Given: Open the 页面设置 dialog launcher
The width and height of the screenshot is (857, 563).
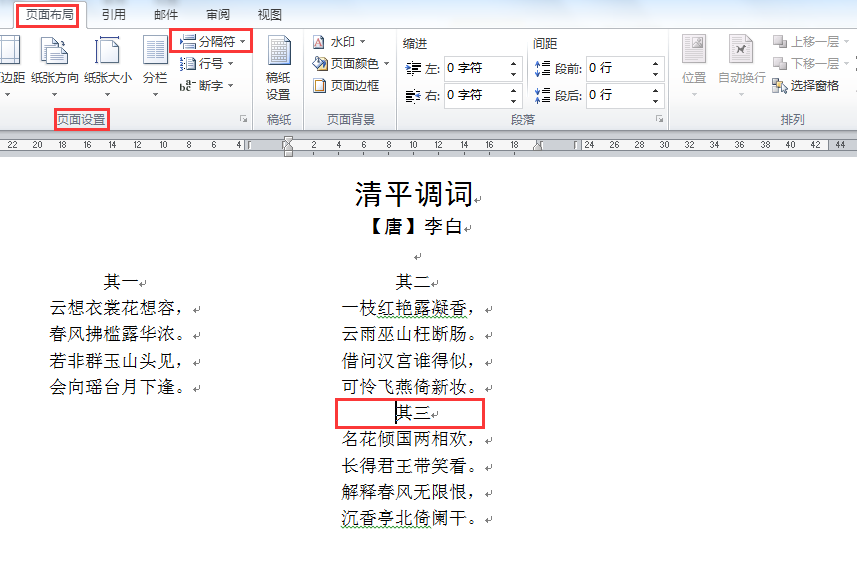Looking at the screenshot, I should (x=243, y=119).
